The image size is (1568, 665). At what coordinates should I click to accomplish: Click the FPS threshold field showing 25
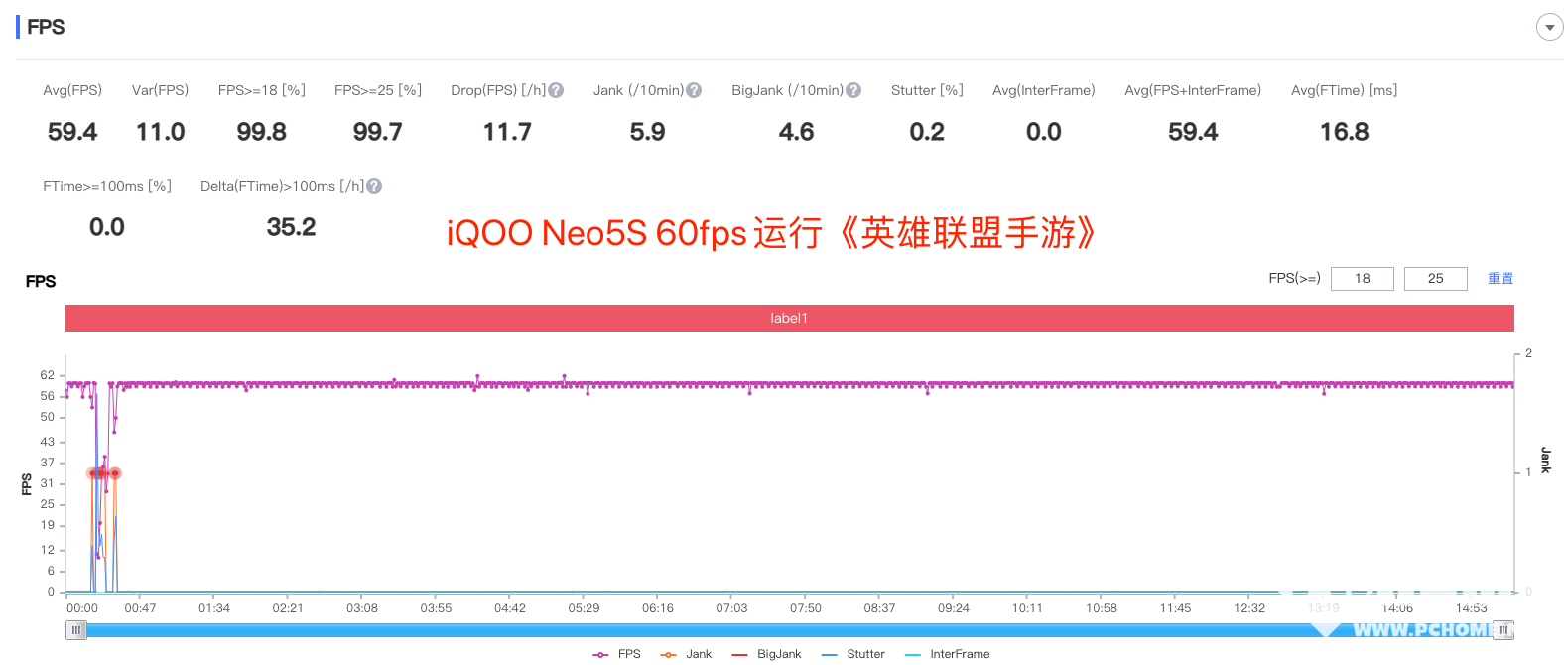tap(1435, 279)
